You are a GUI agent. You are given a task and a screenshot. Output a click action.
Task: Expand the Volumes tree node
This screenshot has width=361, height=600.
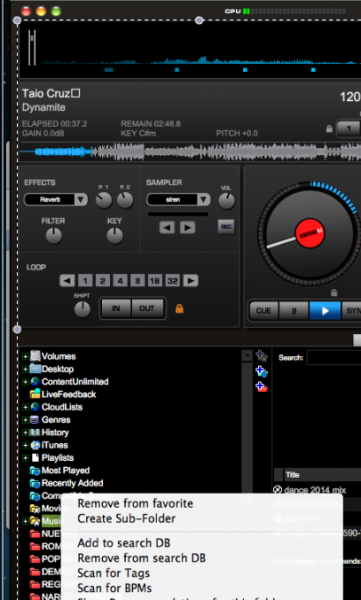pyautogui.click(x=25, y=357)
